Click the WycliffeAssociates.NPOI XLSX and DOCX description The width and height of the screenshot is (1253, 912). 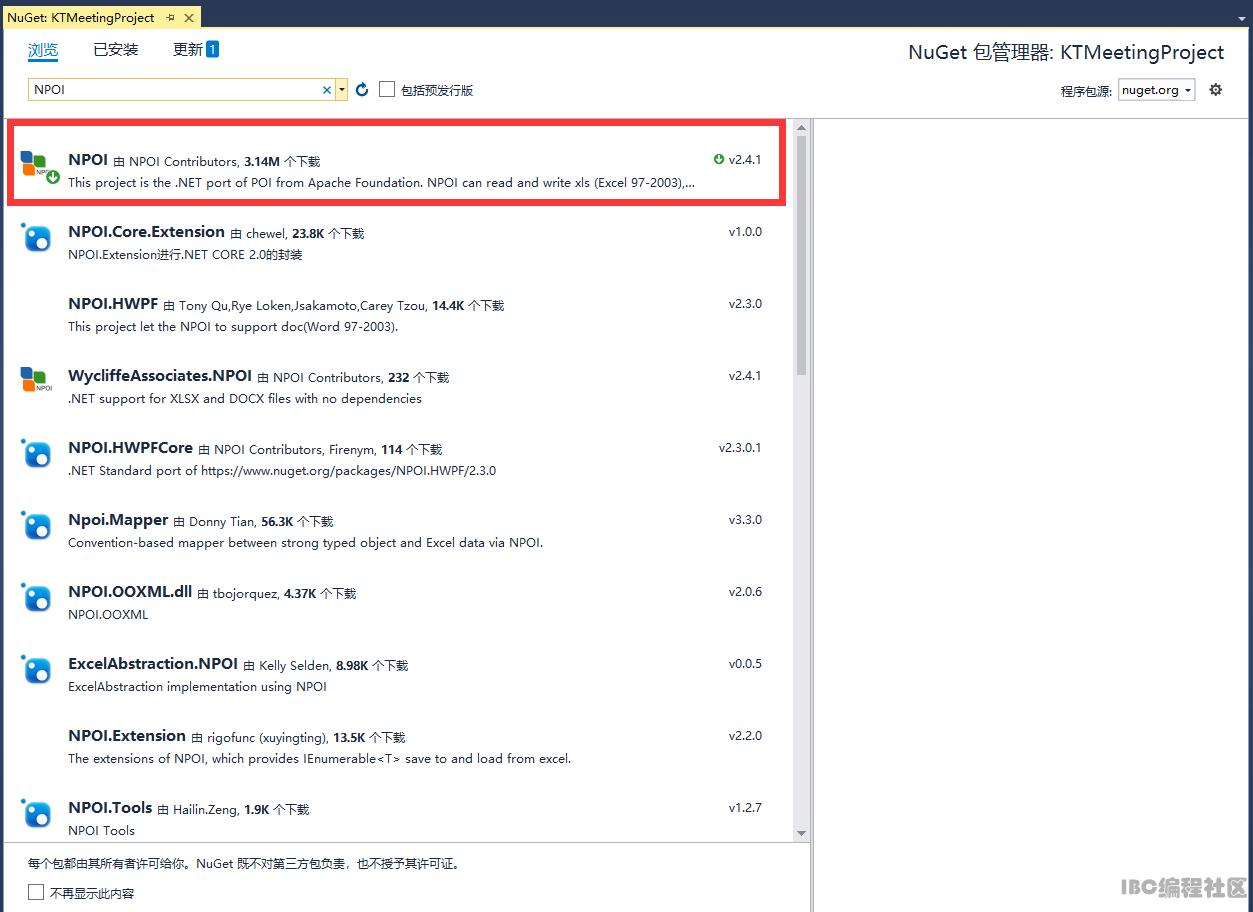pos(245,399)
